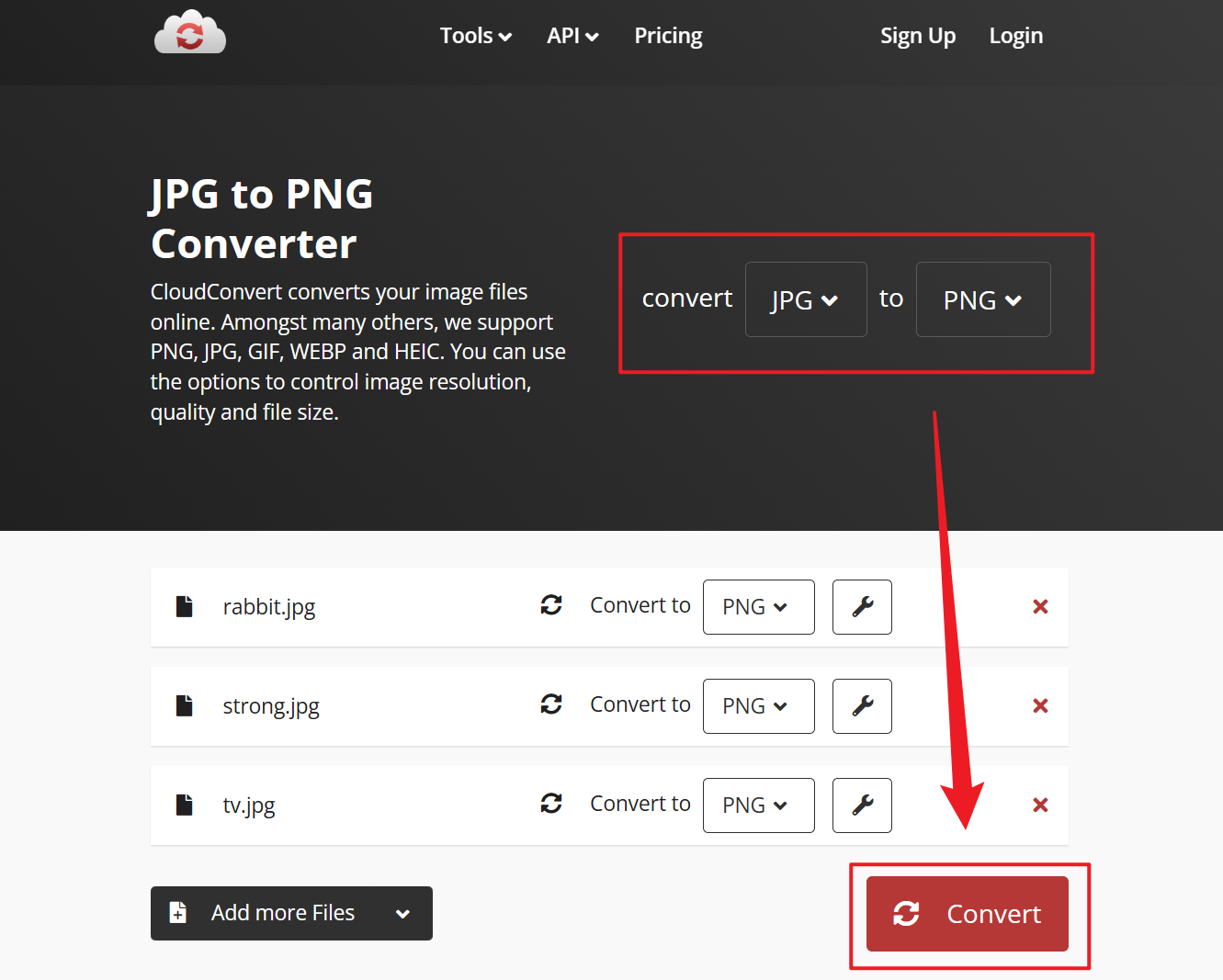Remove strong.jpg from the file list
The height and width of the screenshot is (980, 1223).
(1039, 706)
